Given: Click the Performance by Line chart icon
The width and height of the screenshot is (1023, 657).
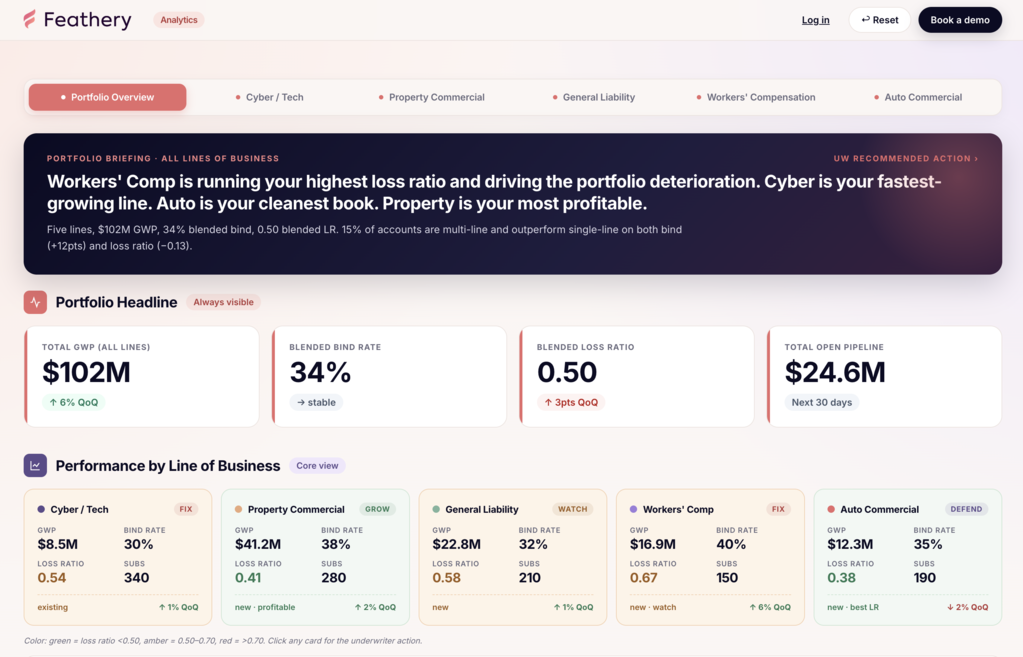Looking at the screenshot, I should 35,466.
